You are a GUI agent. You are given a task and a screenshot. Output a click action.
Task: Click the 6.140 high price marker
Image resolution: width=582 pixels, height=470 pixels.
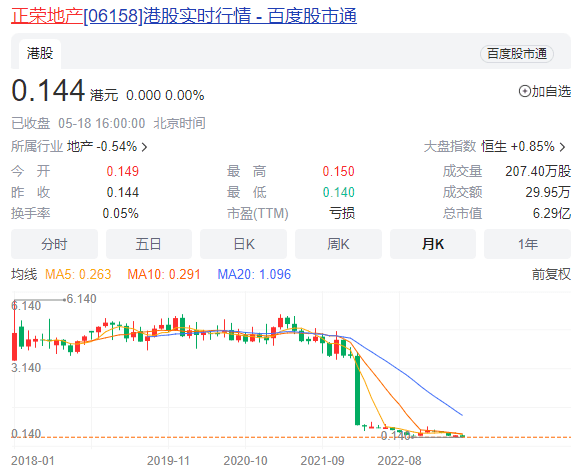pos(81,299)
